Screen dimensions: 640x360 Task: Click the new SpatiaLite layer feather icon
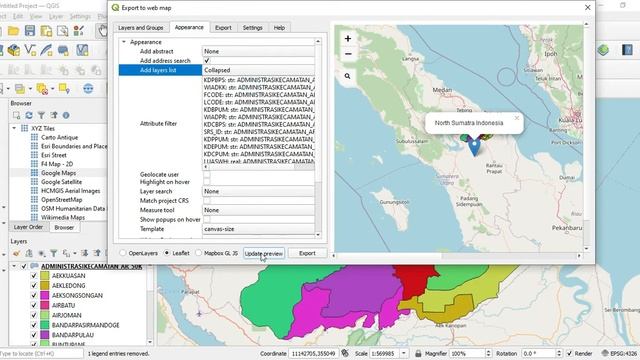tap(46, 50)
